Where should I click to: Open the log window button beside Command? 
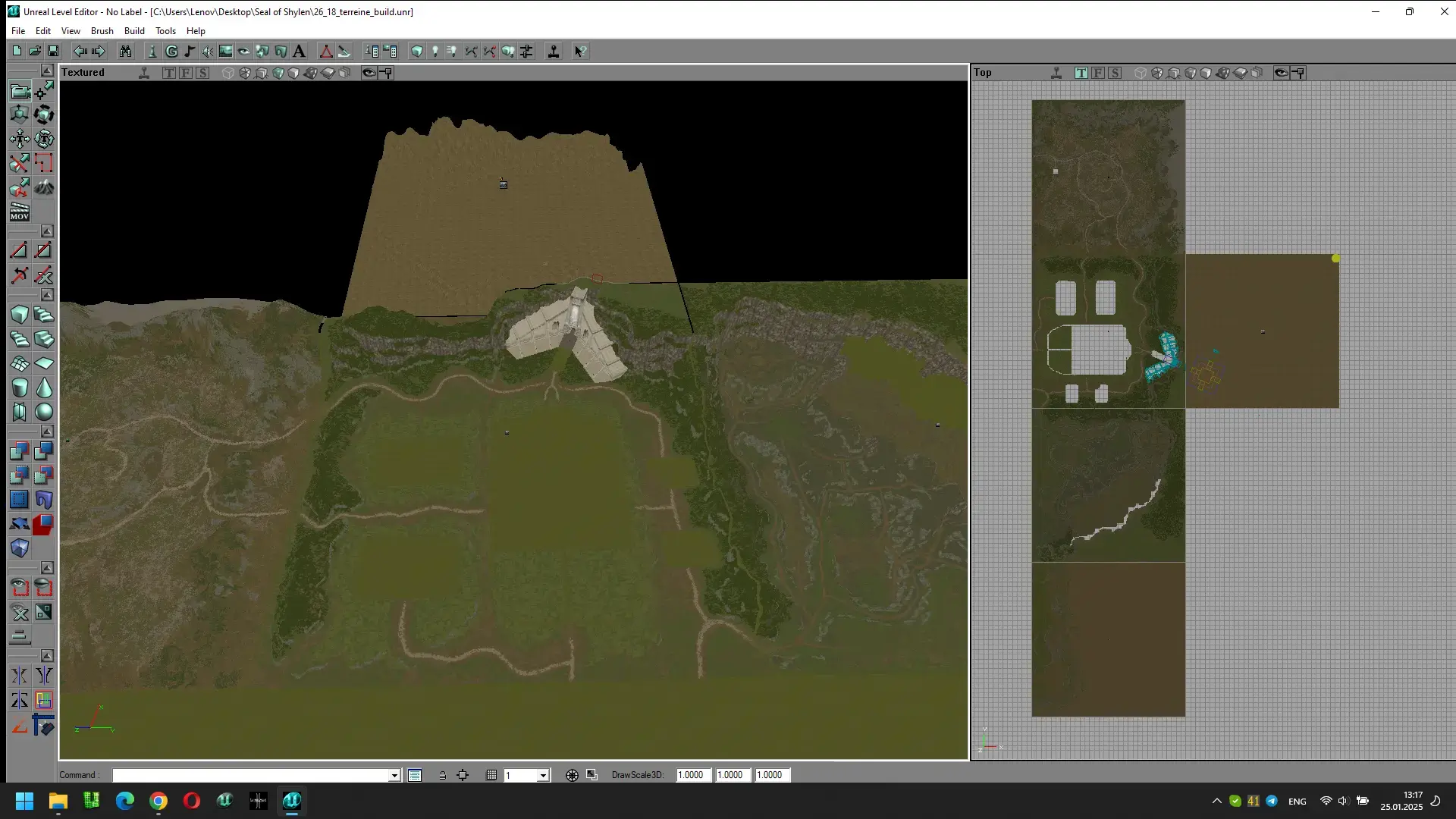pos(415,775)
